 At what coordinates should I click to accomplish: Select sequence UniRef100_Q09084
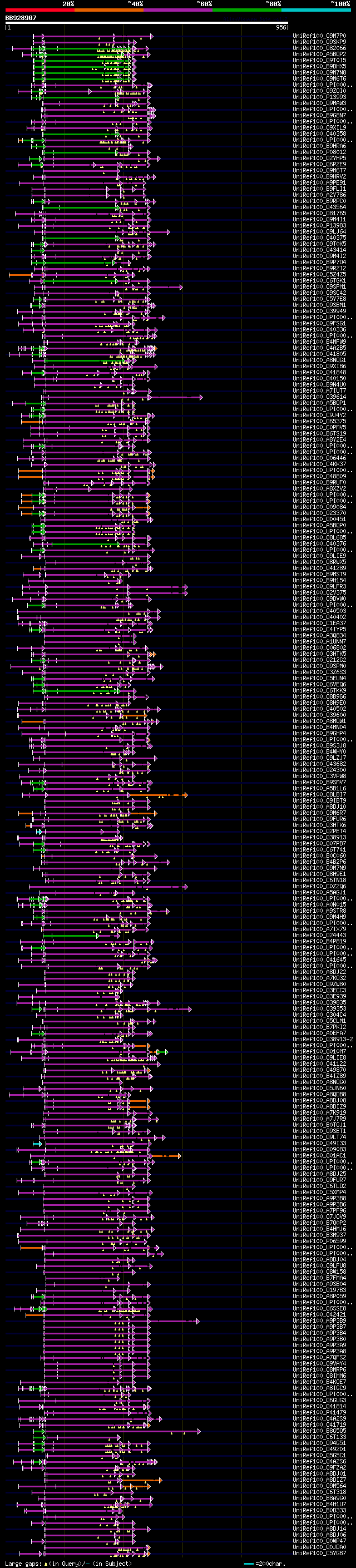point(319,506)
